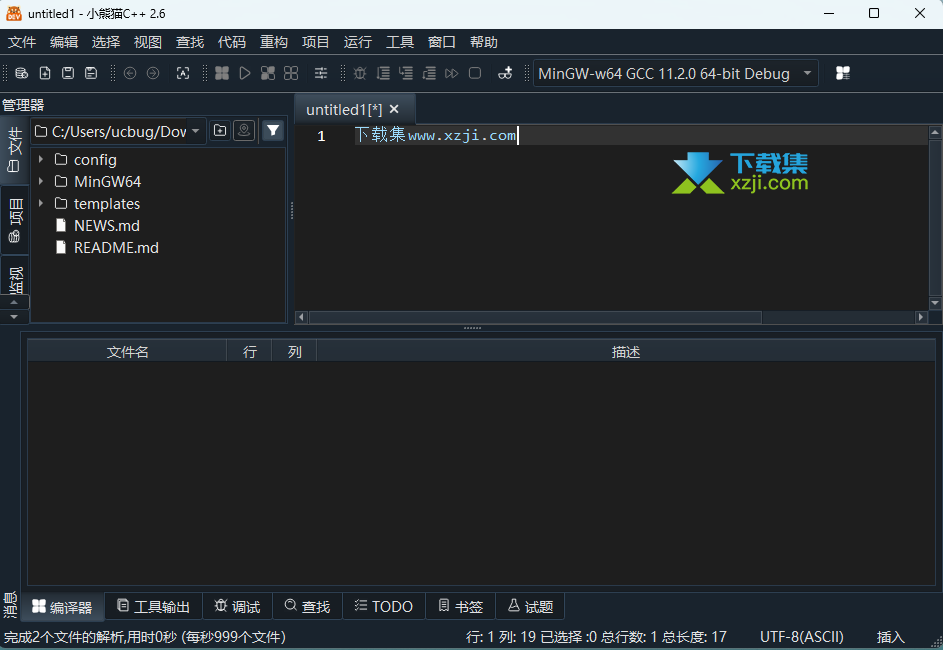Open the 工具 menu
The height and width of the screenshot is (650, 943).
point(400,42)
